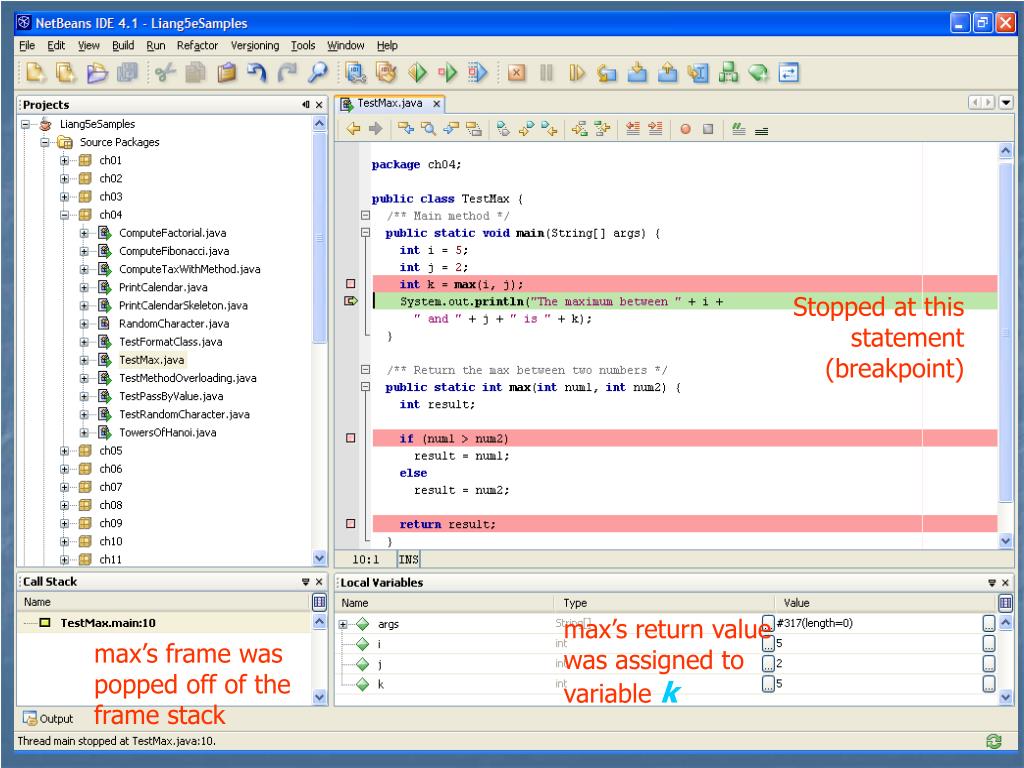Click the Redo arrow icon
The width and height of the screenshot is (1024, 768).
[x=287, y=72]
